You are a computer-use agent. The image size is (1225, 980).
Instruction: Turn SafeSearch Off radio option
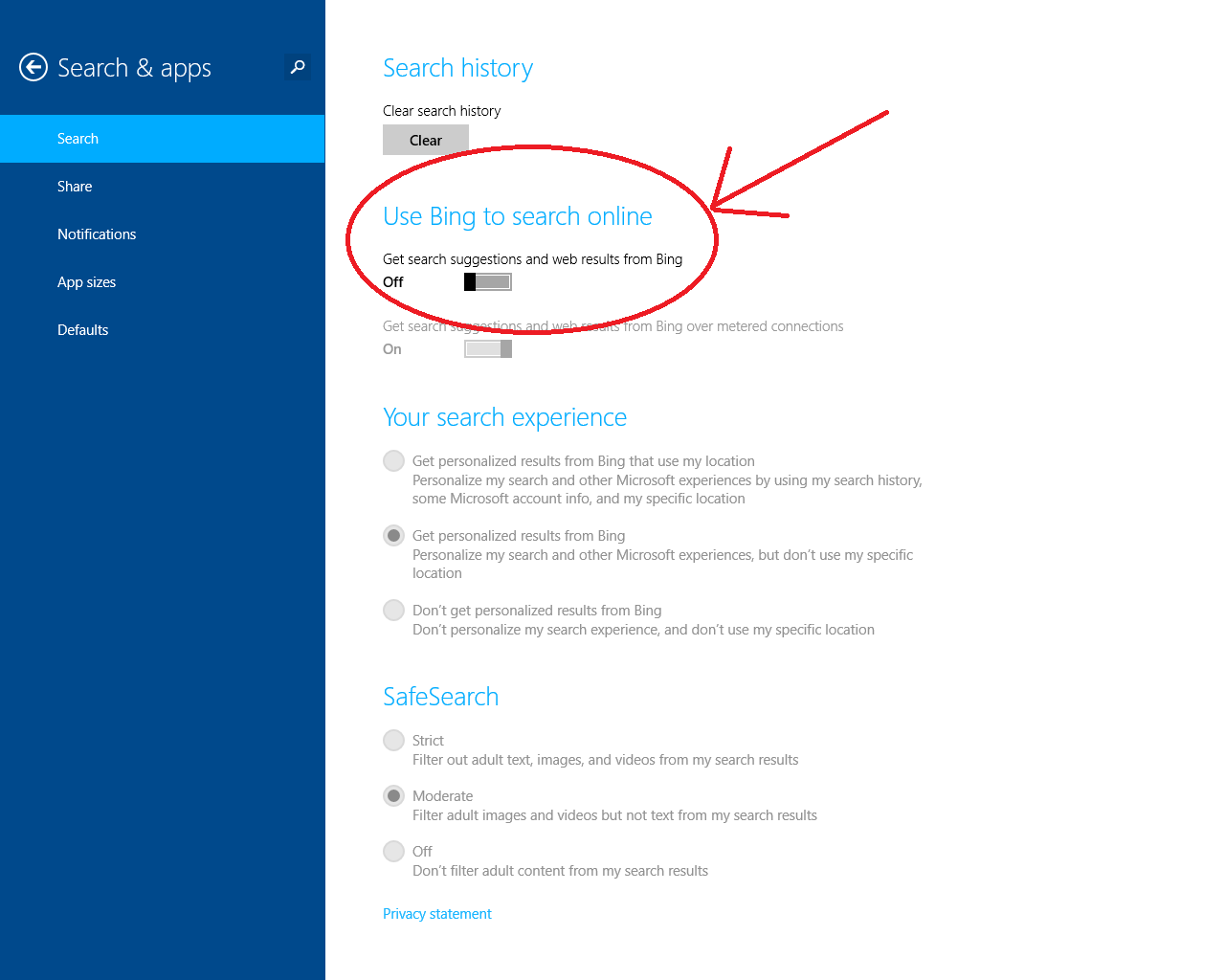393,851
